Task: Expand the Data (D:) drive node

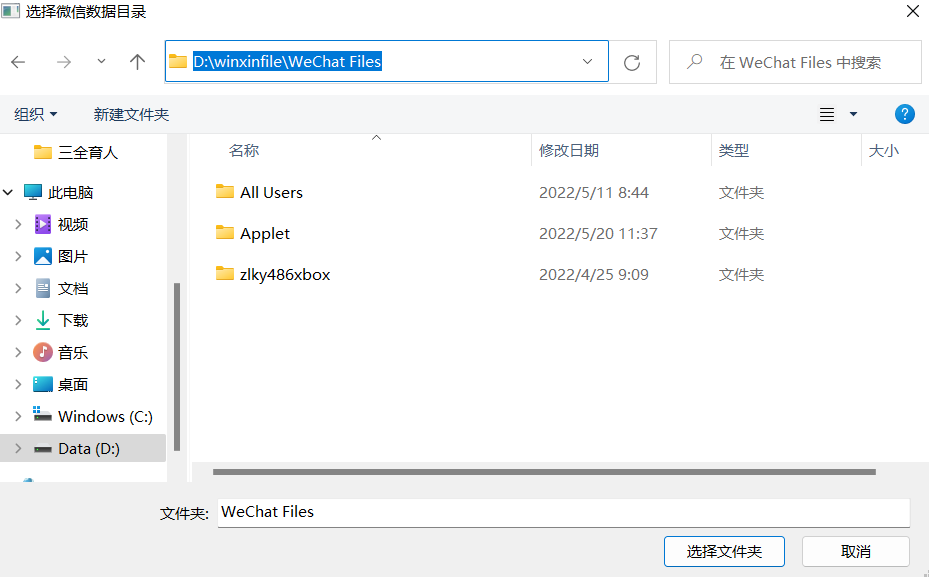Action: 18,448
